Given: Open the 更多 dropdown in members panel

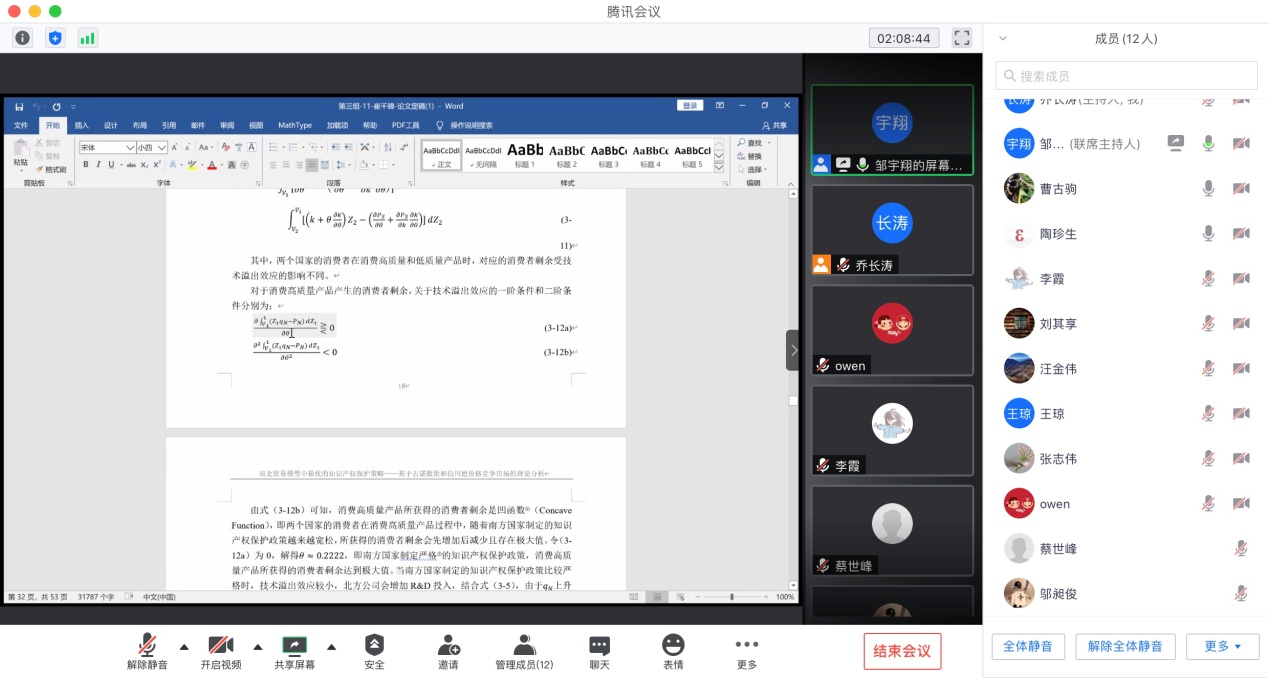Looking at the screenshot, I should (1222, 646).
